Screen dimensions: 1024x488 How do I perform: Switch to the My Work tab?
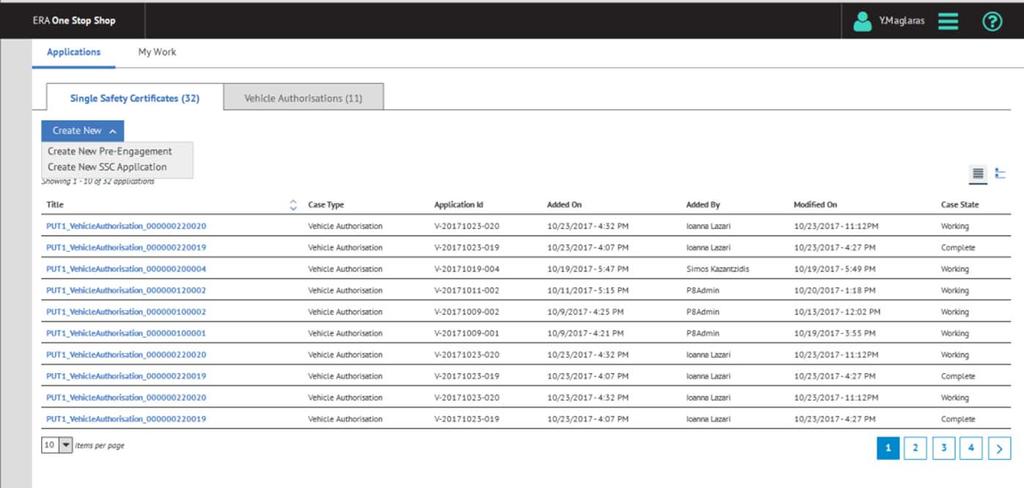click(157, 52)
